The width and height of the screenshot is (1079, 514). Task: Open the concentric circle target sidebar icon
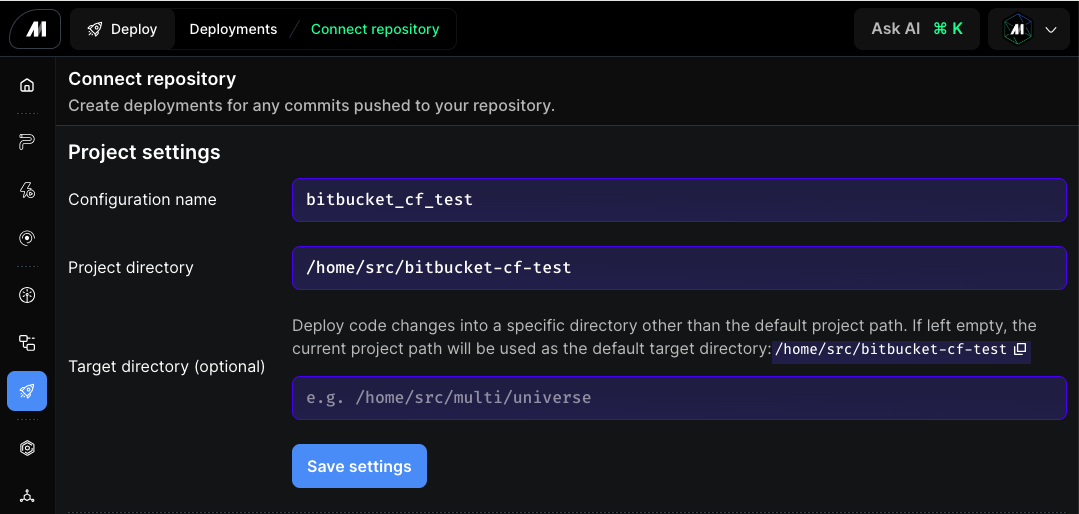click(27, 238)
